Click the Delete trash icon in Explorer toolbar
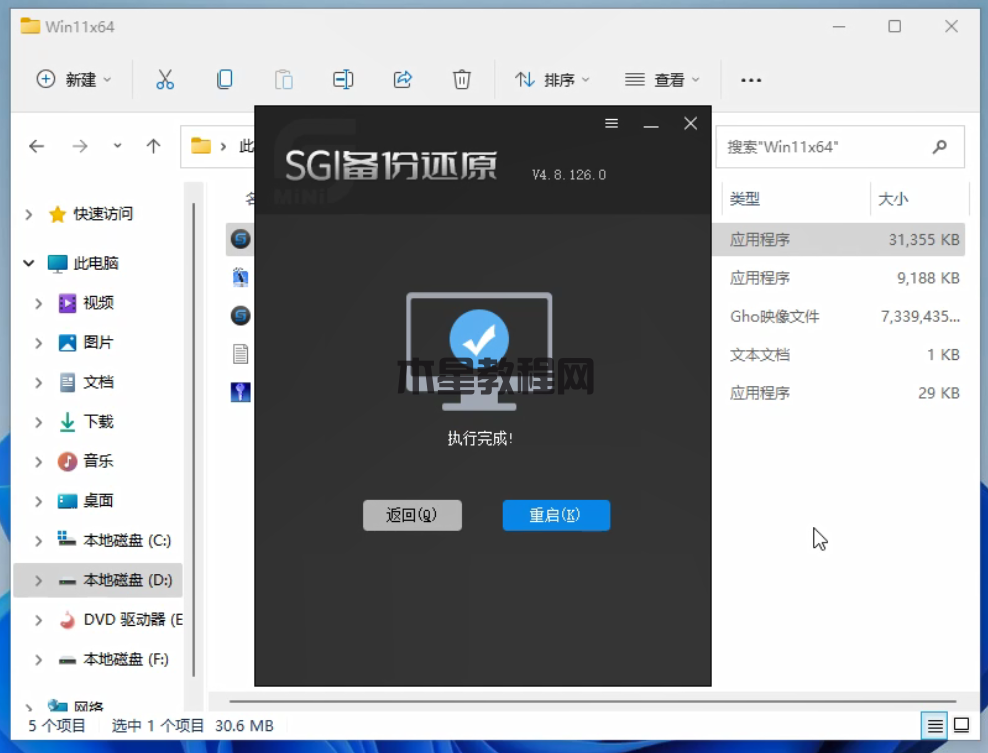Image resolution: width=988 pixels, height=753 pixels. 462,80
